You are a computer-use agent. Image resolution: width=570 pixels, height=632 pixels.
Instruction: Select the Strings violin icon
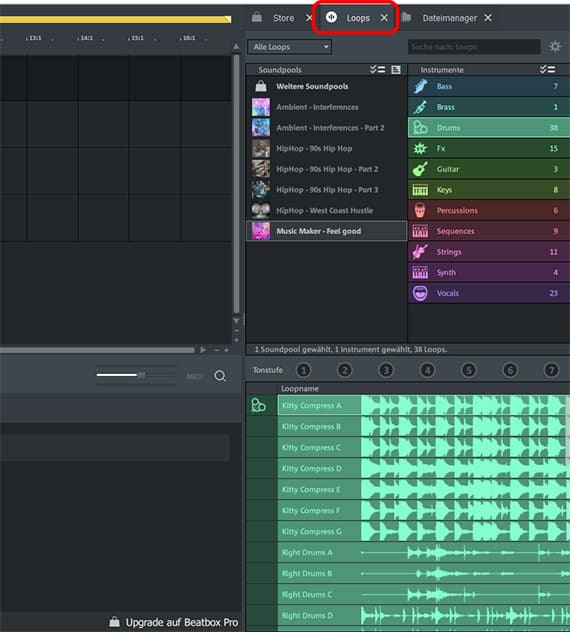[420, 252]
